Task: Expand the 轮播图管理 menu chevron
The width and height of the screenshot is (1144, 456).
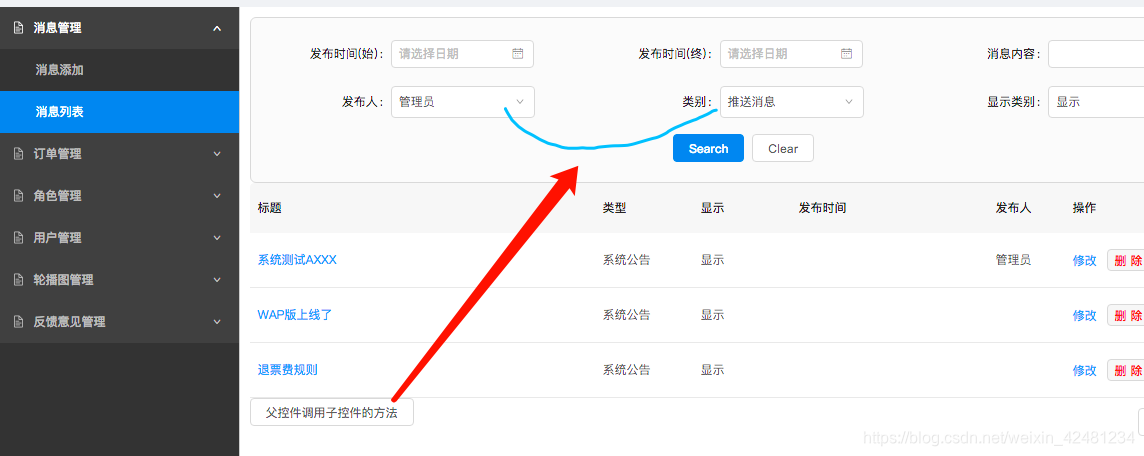Action: (217, 279)
